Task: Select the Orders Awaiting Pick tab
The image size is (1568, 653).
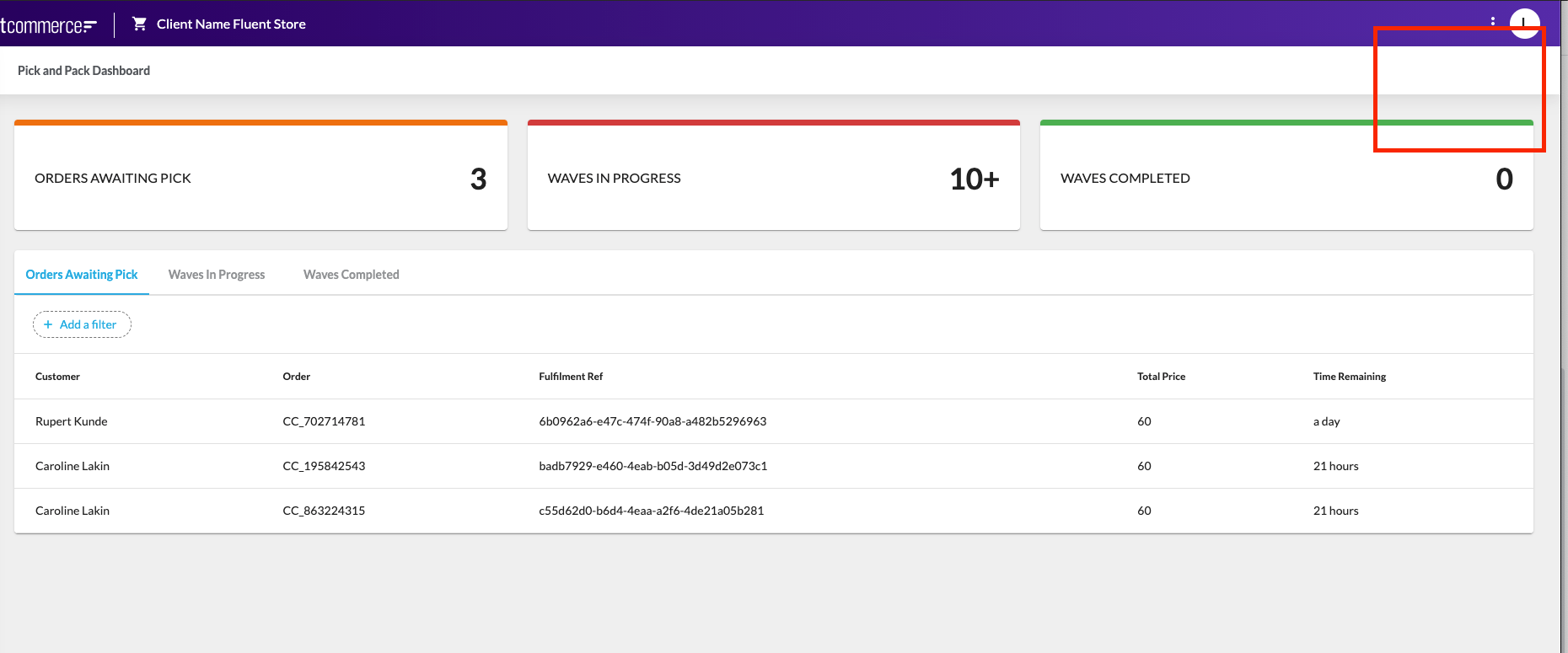Action: (x=82, y=275)
